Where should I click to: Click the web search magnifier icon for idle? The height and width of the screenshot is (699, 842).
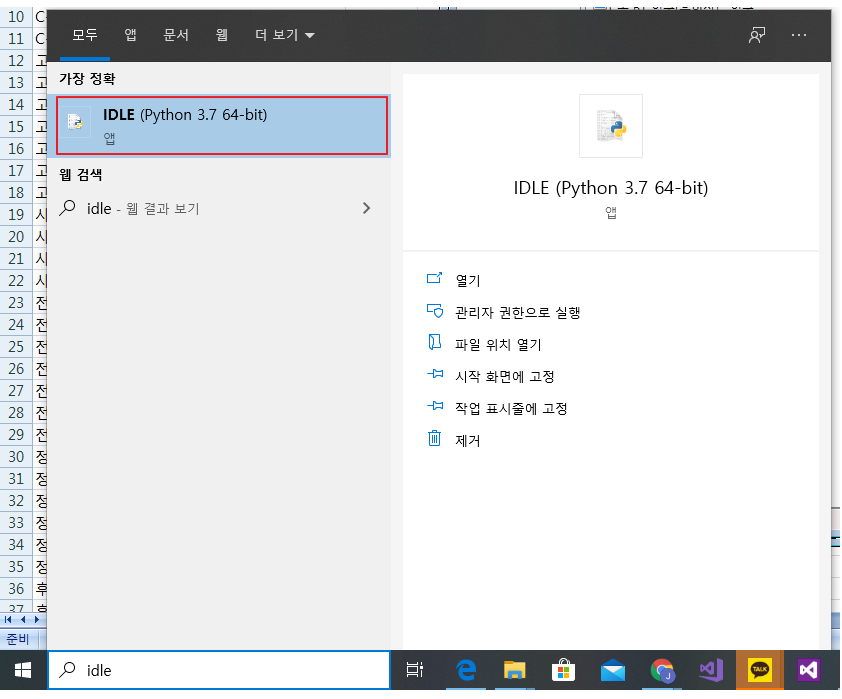pyautogui.click(x=68, y=208)
